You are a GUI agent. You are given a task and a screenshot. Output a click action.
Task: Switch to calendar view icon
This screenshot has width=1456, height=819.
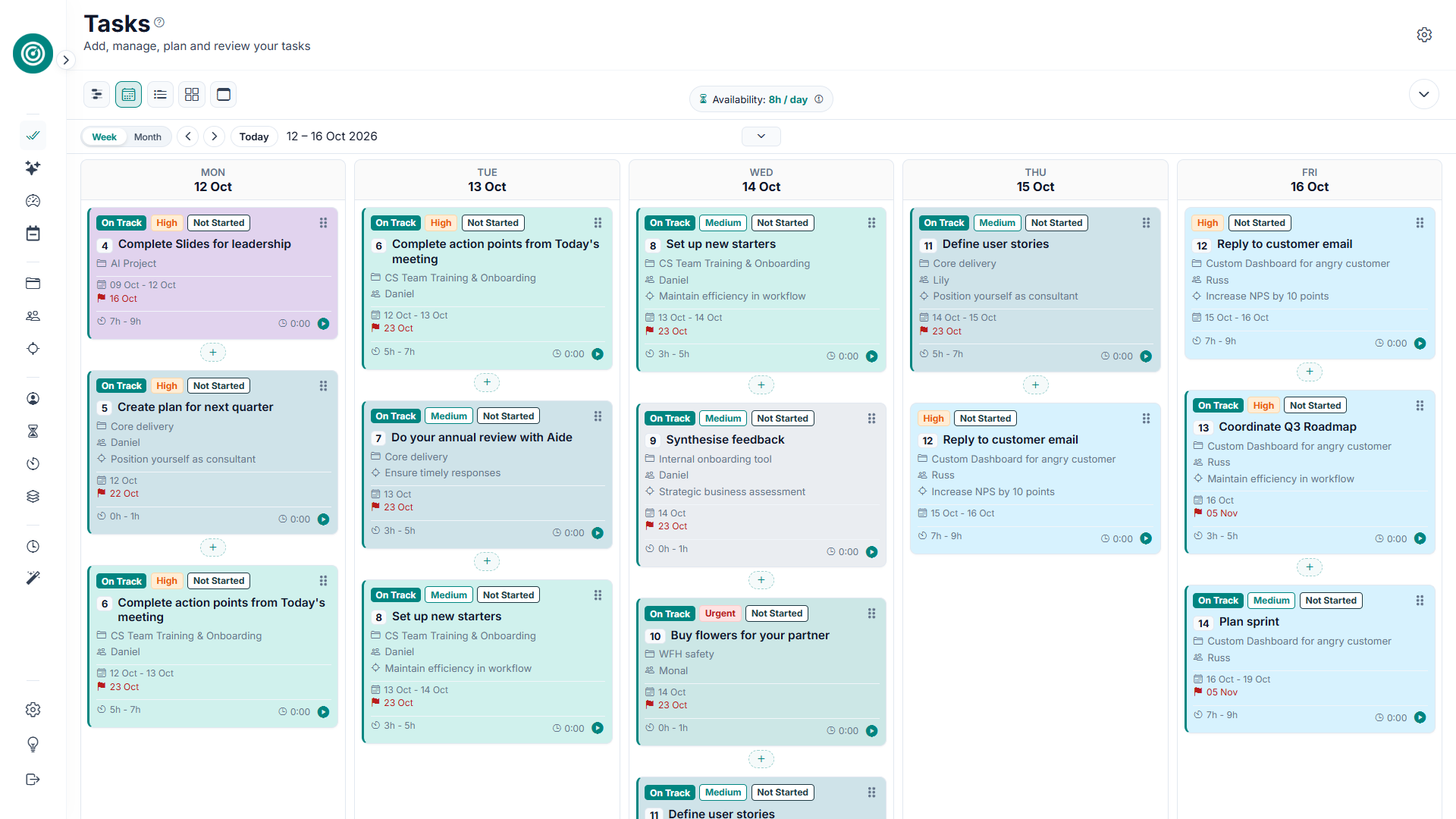(x=128, y=94)
